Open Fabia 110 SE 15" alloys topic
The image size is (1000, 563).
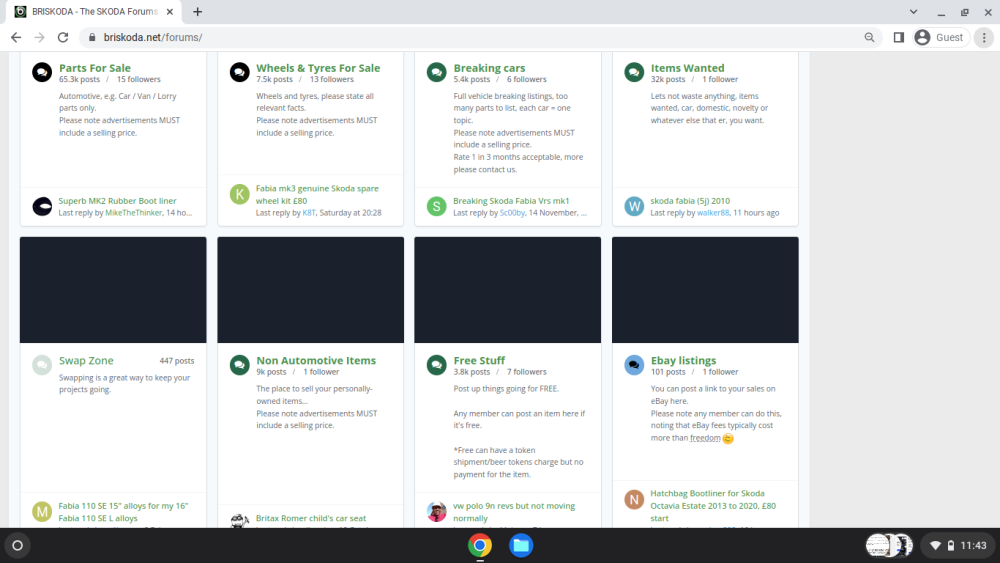click(123, 512)
